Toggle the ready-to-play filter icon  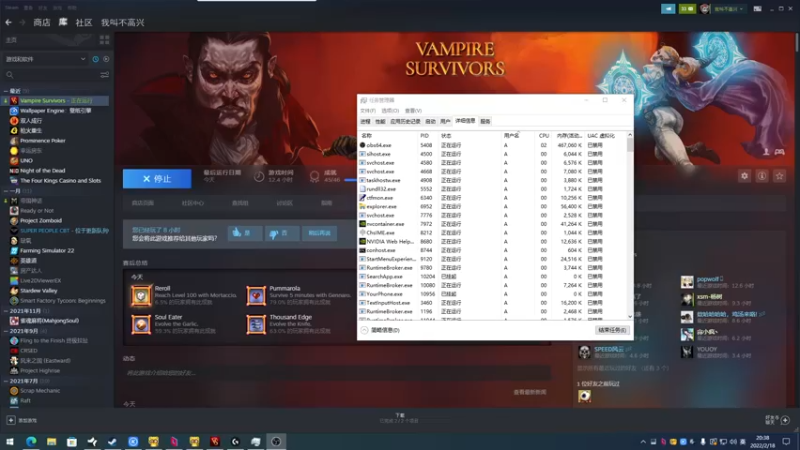click(x=106, y=59)
